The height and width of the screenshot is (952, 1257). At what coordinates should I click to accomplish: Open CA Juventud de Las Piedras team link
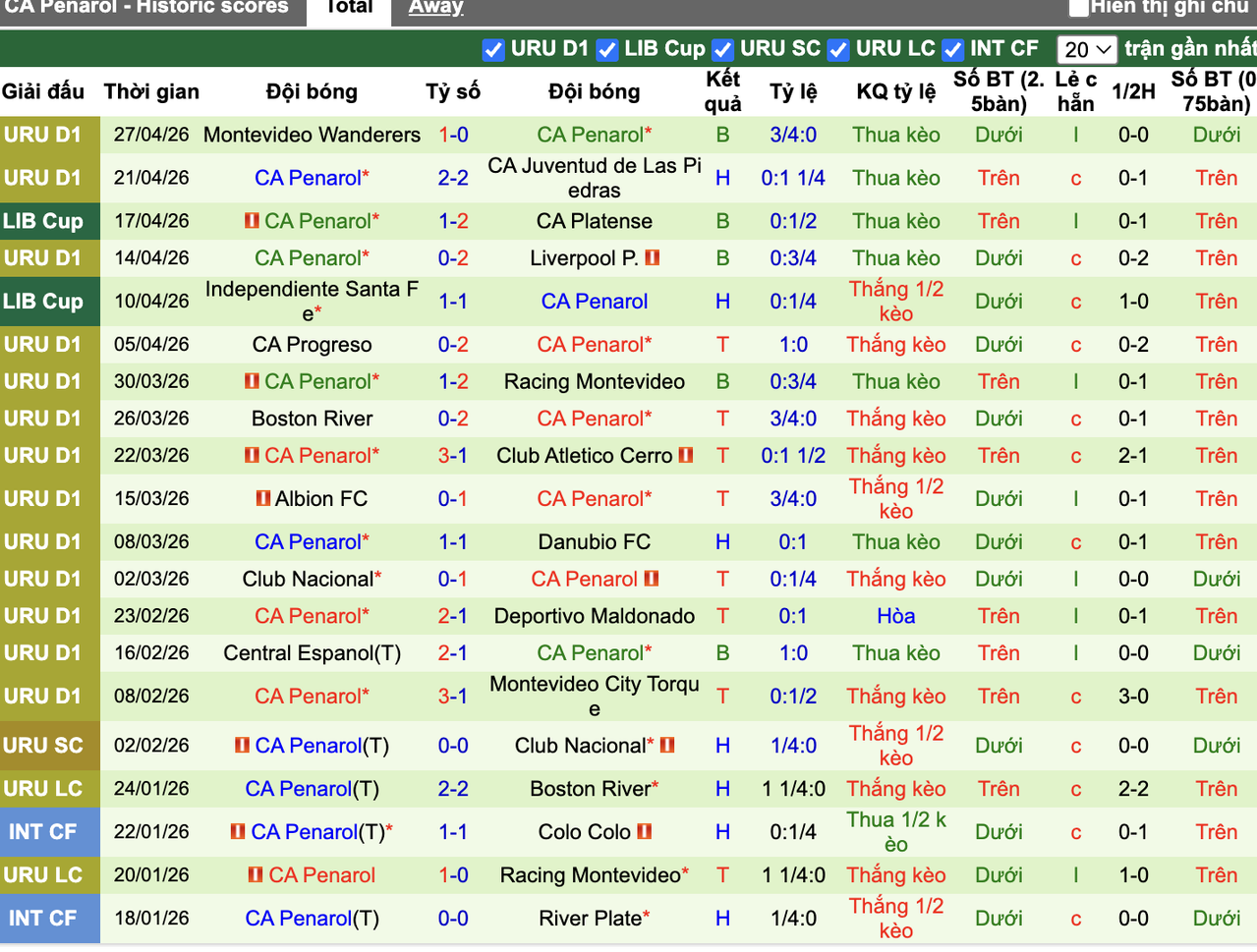(x=595, y=178)
